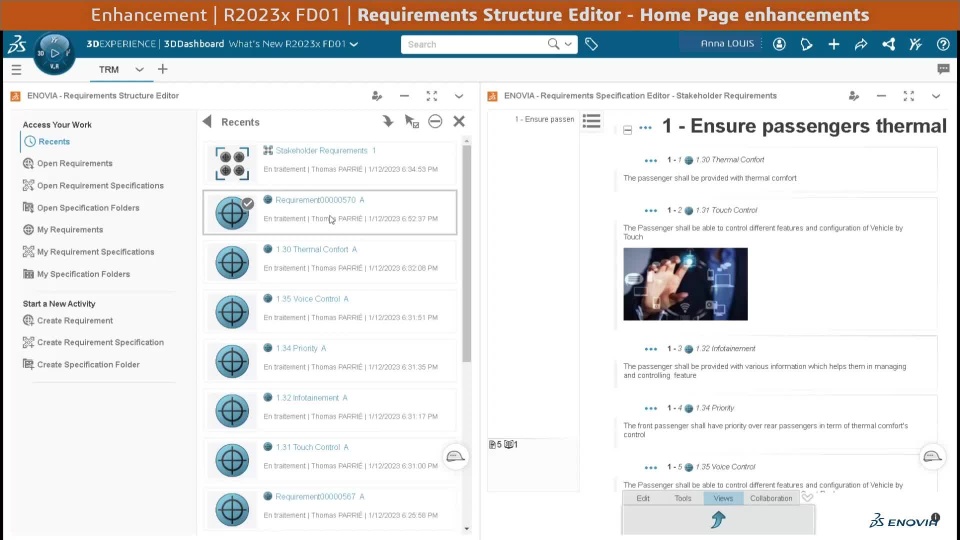Image resolution: width=960 pixels, height=540 pixels.
Task: Click user-share icon in Structure Editor header
Action: point(377,96)
